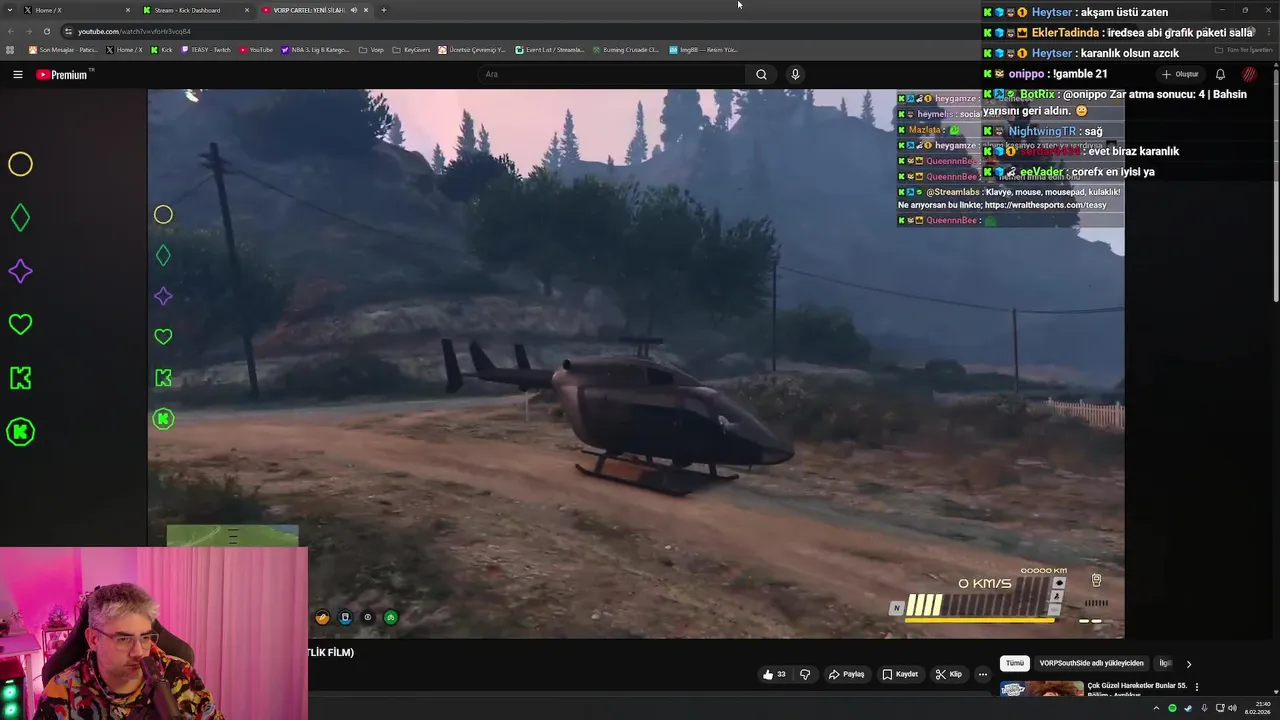Close the Stream - Kick Dashboard tab
The height and width of the screenshot is (720, 1280).
click(x=247, y=10)
